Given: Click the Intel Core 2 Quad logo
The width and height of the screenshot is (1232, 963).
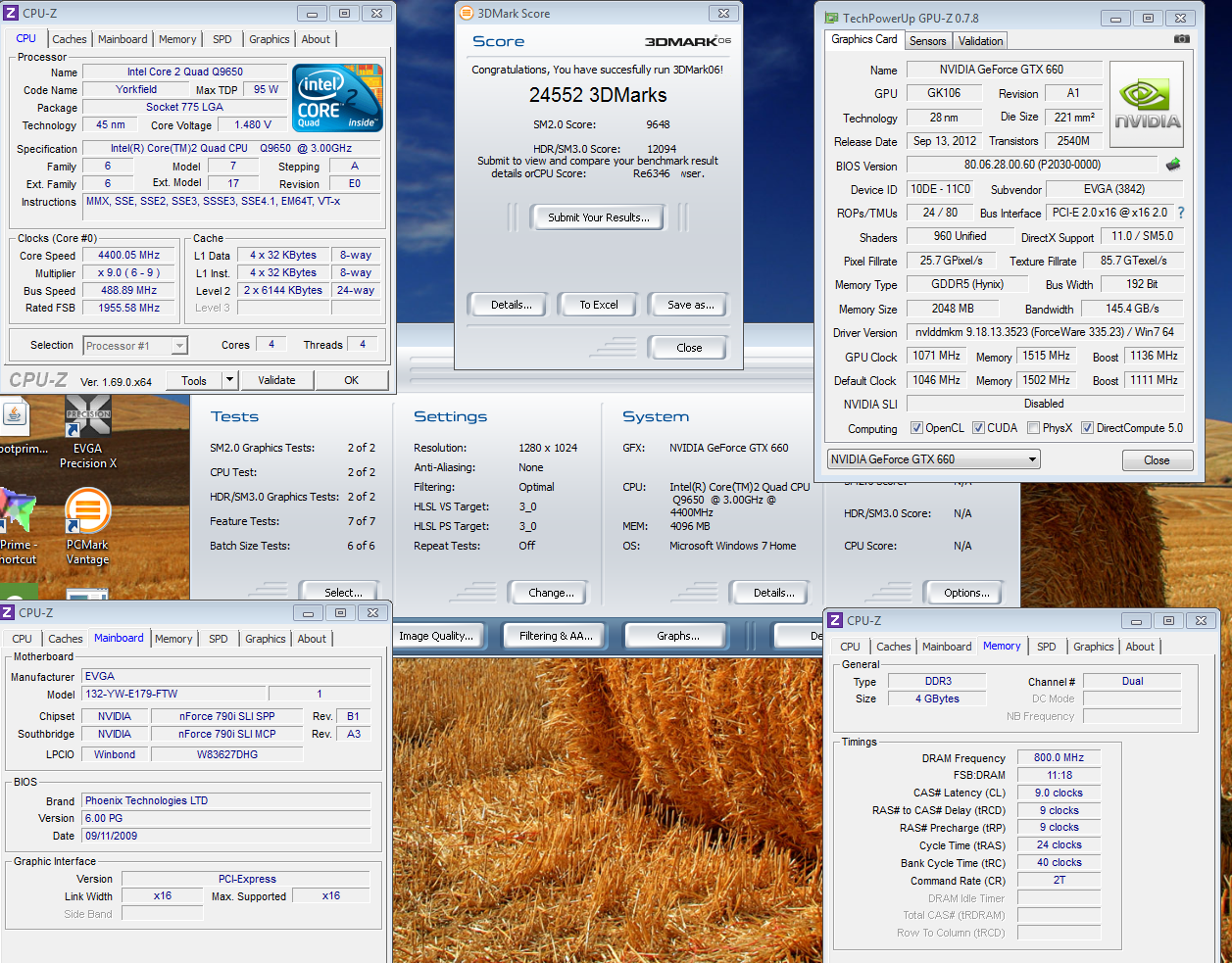Looking at the screenshot, I should tap(337, 98).
